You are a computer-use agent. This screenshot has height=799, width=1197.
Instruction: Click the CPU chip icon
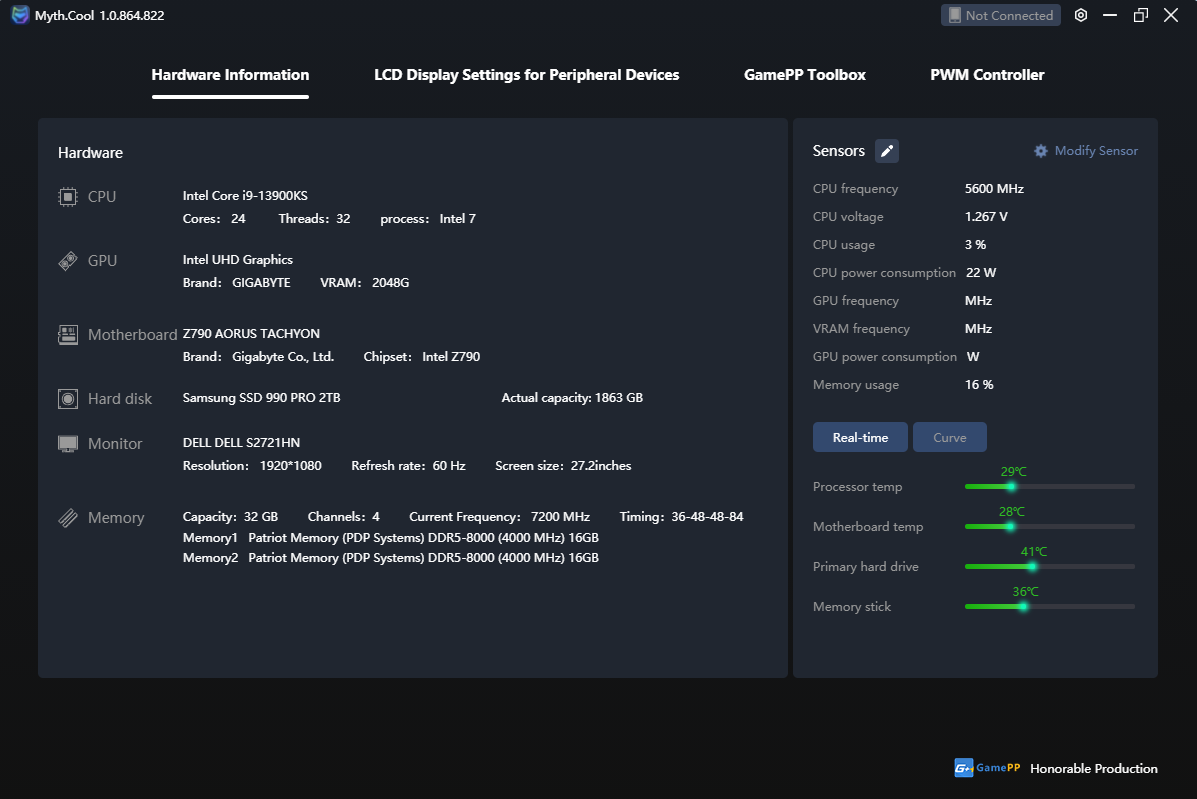68,197
